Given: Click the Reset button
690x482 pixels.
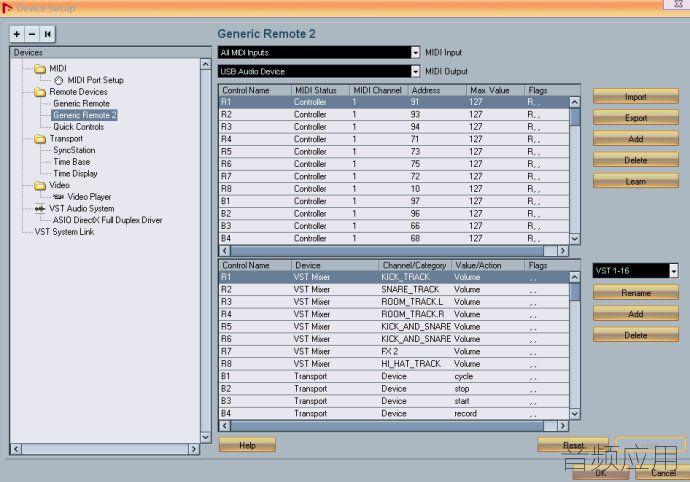Looking at the screenshot, I should pyautogui.click(x=573, y=445).
